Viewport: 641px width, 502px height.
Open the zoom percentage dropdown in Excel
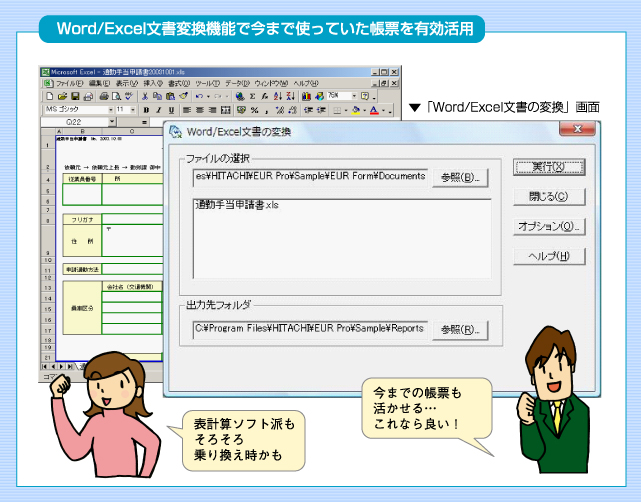354,96
